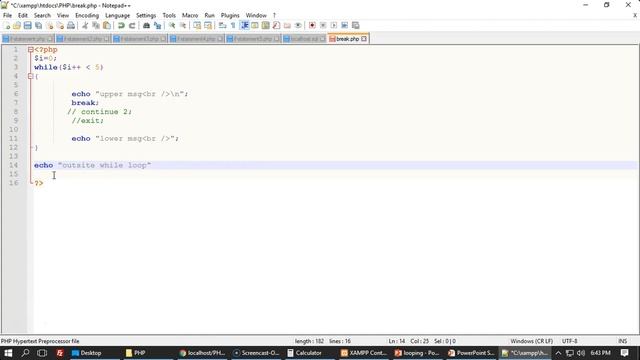Toggle file Monitoring eye icon
This screenshot has height=360, width=640.
pos(298,25)
